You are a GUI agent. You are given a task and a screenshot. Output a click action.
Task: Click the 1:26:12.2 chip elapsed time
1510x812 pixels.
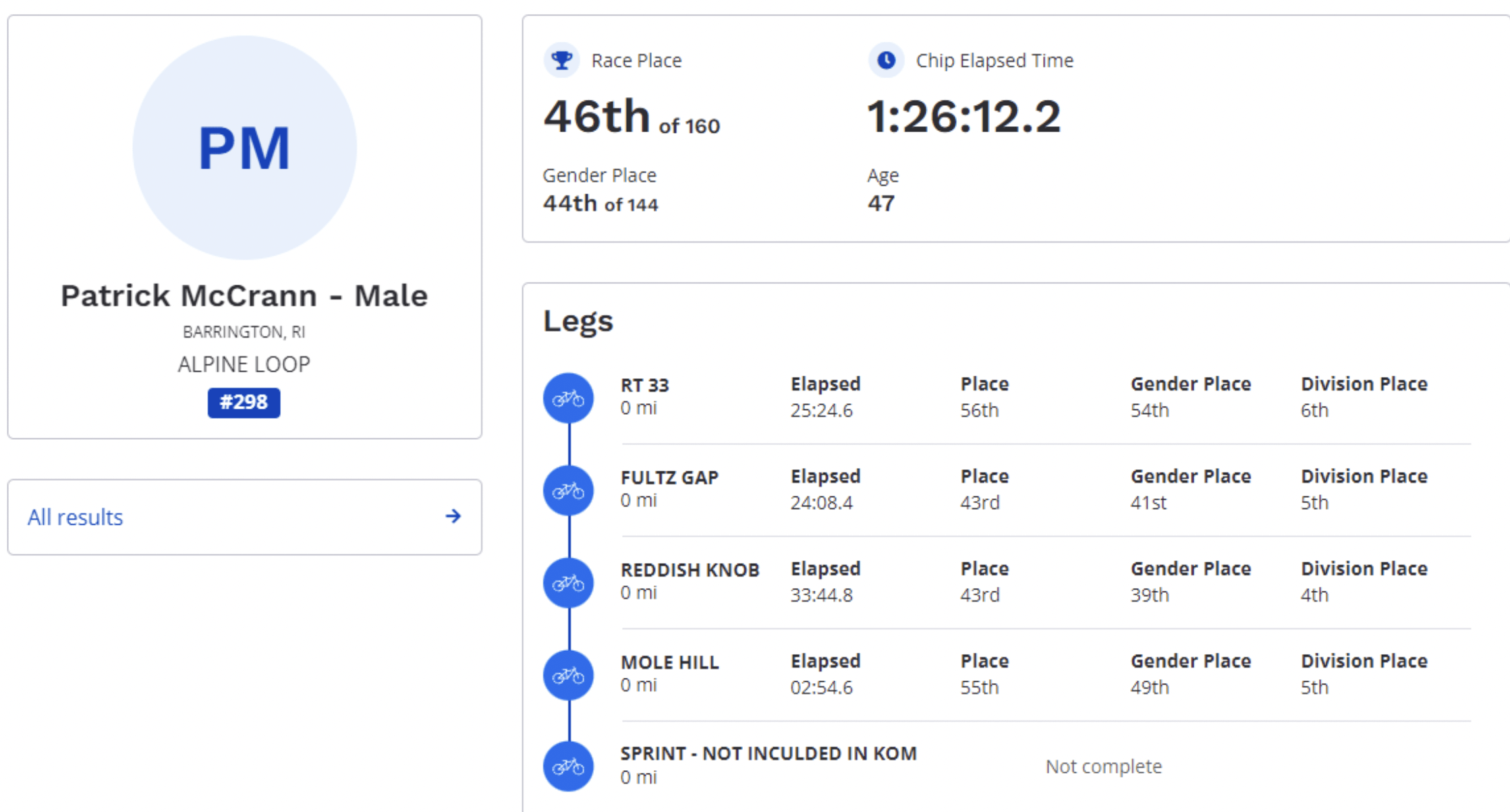tap(963, 117)
